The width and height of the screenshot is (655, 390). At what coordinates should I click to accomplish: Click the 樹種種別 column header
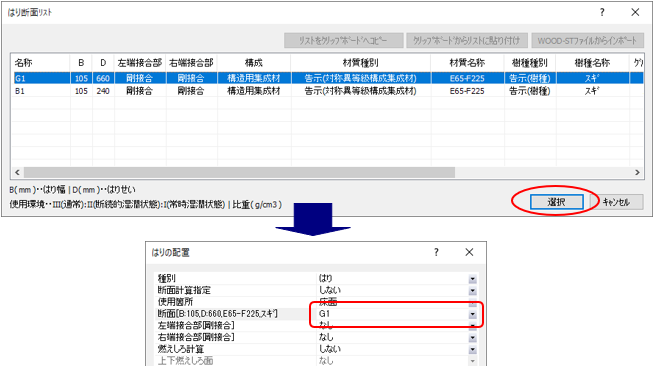(530, 63)
